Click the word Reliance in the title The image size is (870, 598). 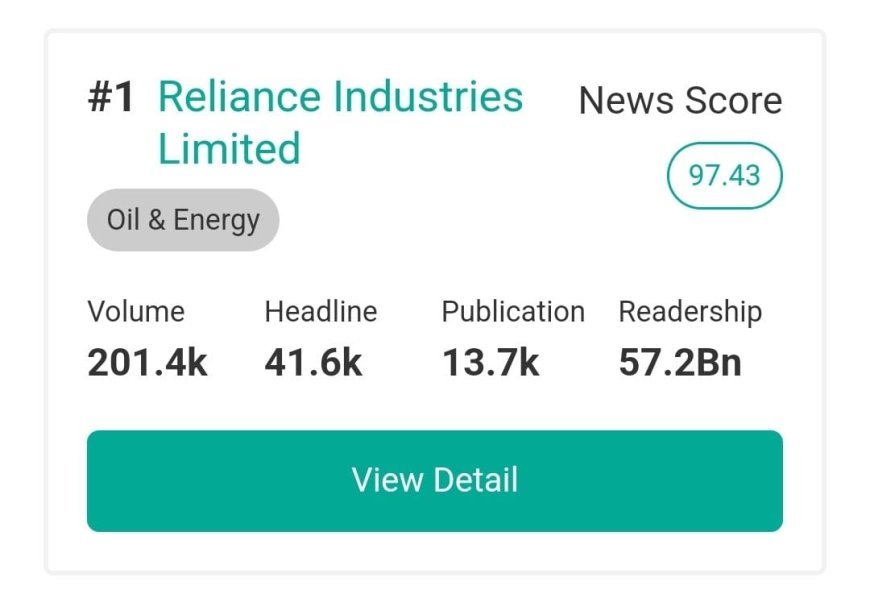(x=239, y=97)
